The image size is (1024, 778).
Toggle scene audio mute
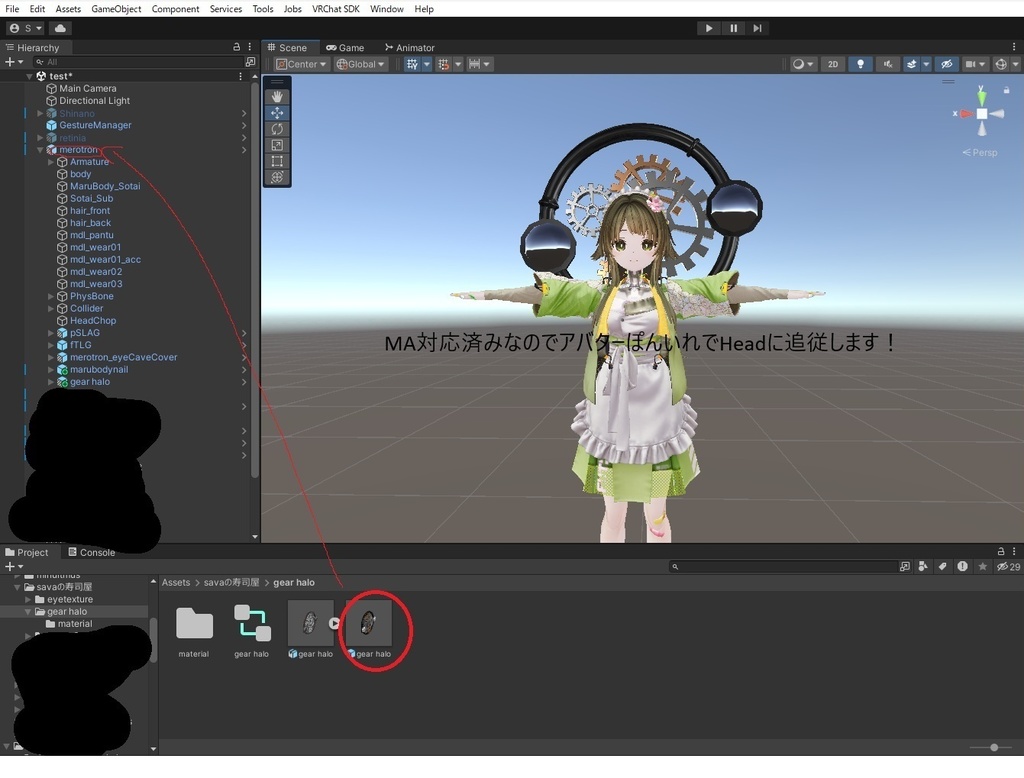(888, 64)
